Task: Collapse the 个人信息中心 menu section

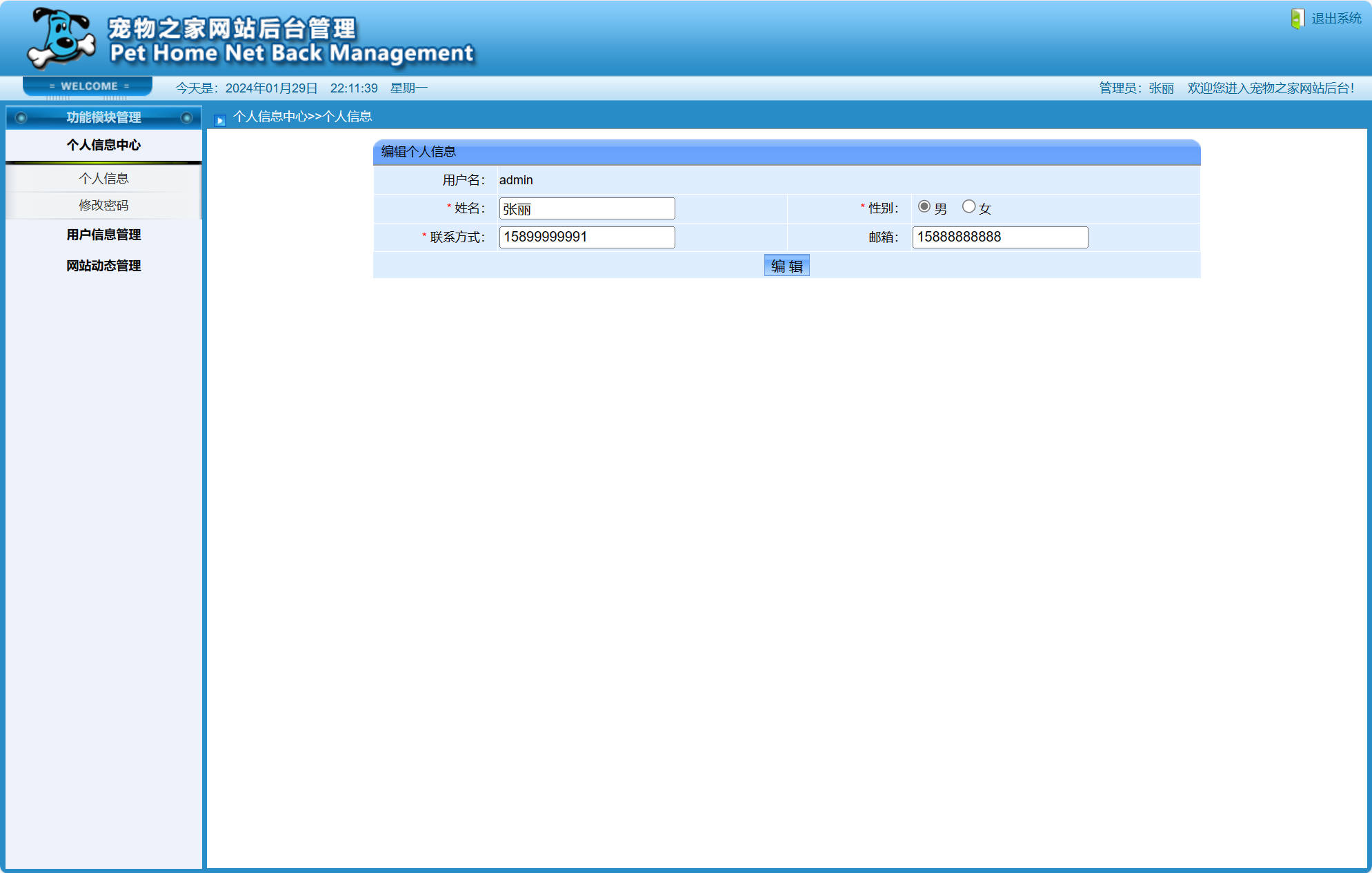Action: [x=103, y=145]
